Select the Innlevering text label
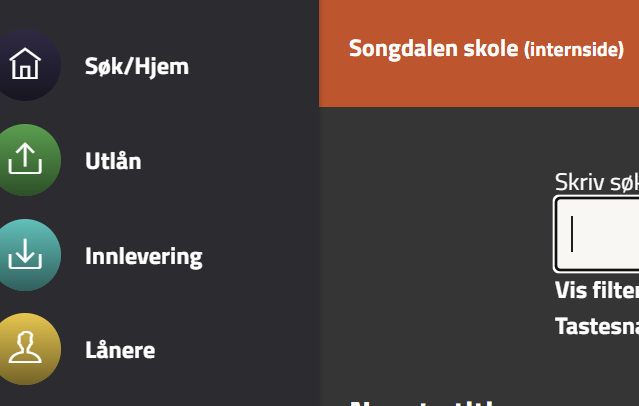The height and width of the screenshot is (406, 639). (x=144, y=256)
